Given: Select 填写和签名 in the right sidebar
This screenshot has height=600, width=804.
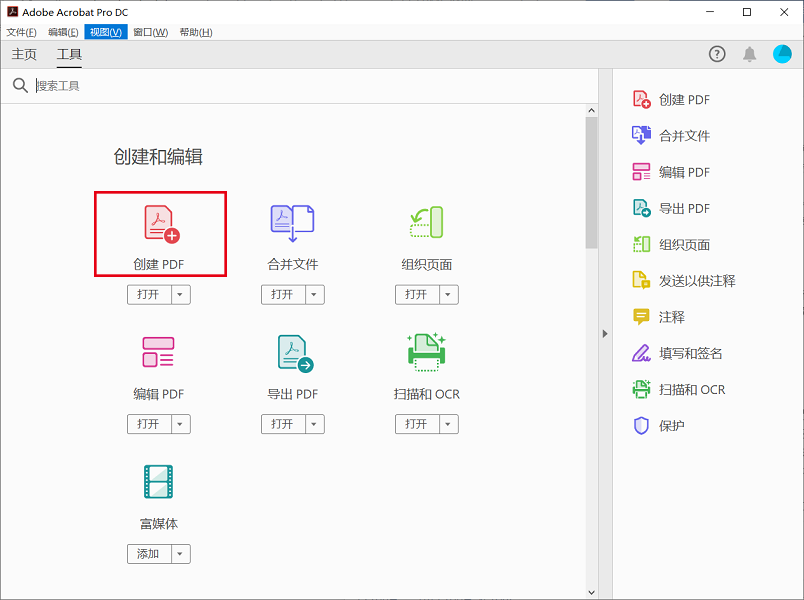Looking at the screenshot, I should [x=690, y=353].
